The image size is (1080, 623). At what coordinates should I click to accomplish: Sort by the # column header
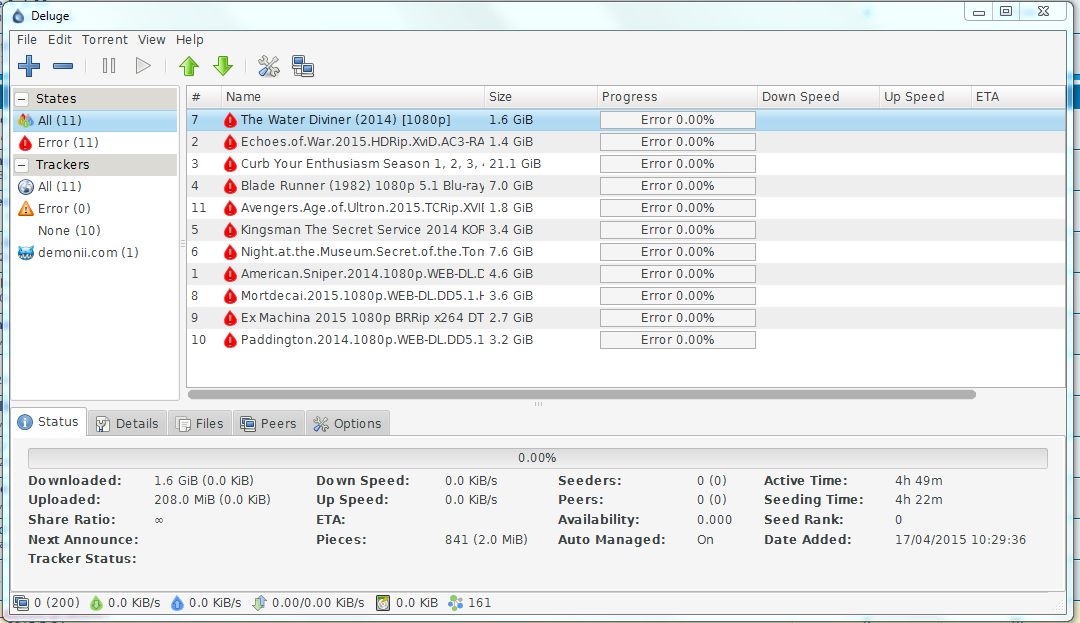point(204,97)
